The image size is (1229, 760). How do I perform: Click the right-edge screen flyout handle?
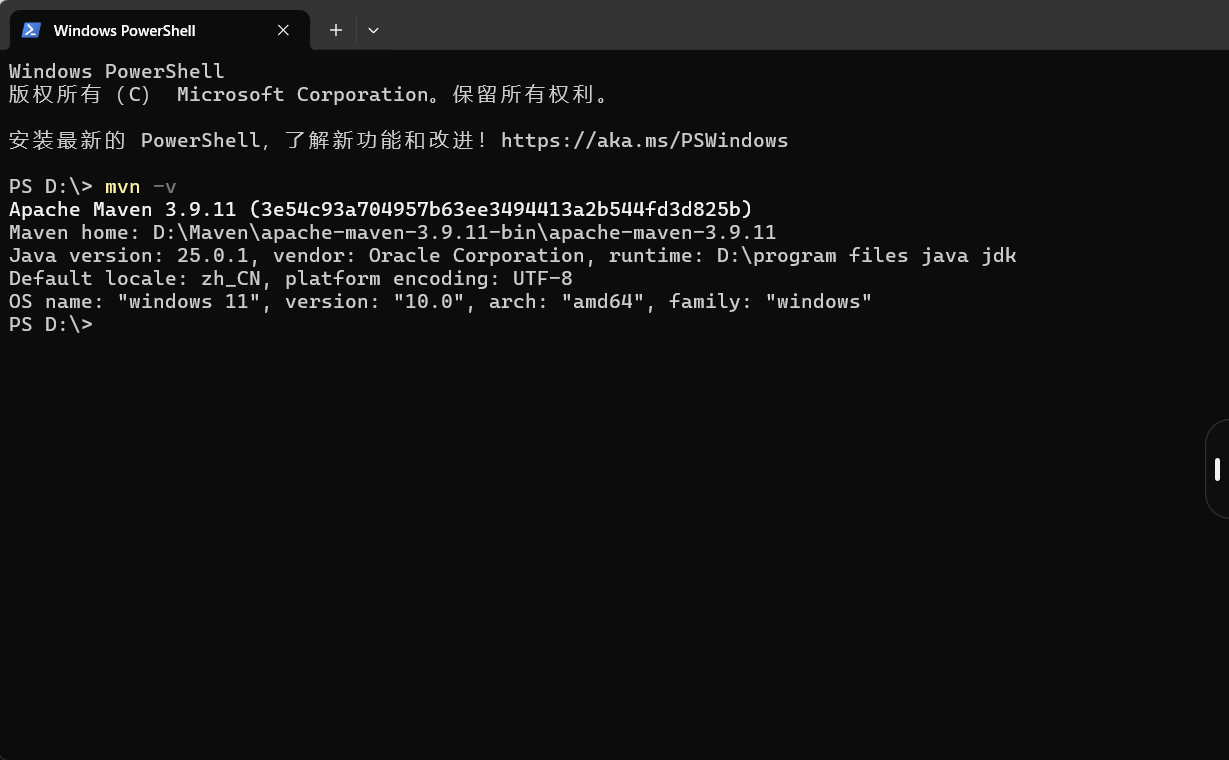click(x=1217, y=468)
